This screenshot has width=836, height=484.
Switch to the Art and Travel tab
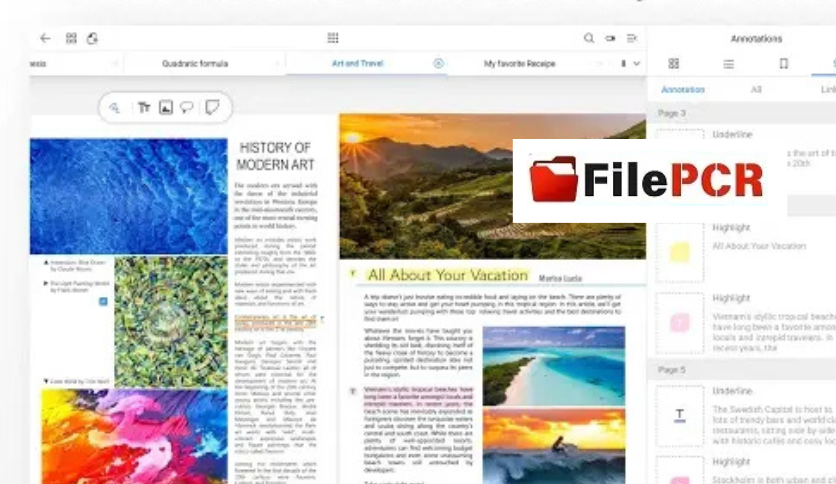pos(358,63)
